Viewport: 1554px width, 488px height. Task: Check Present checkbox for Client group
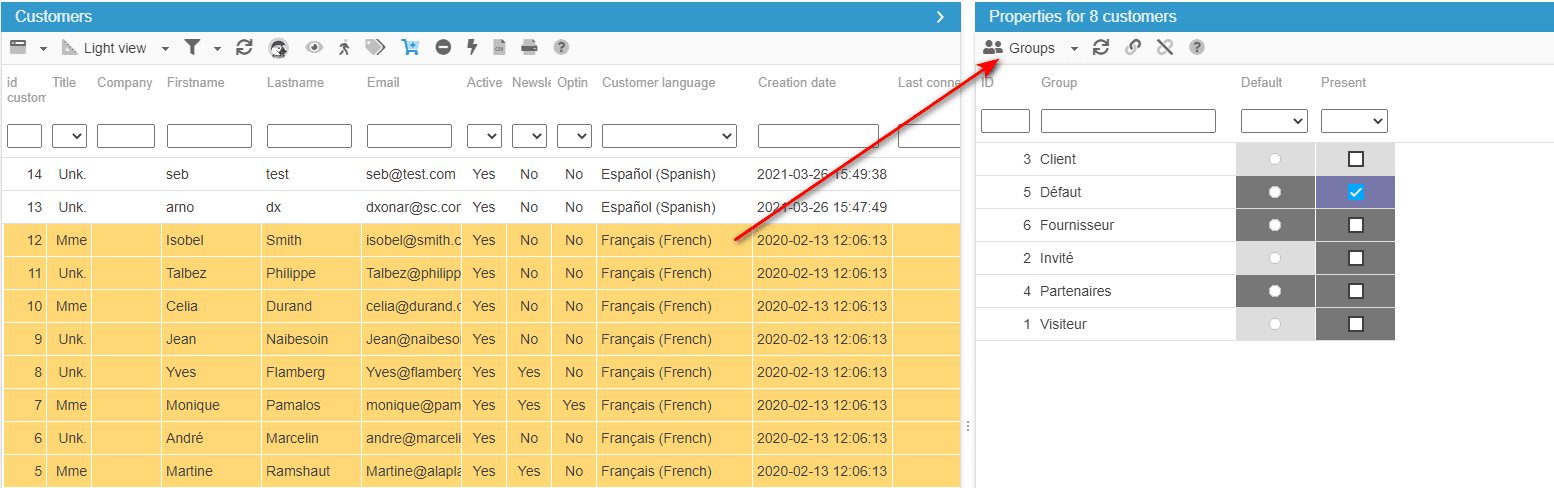click(1355, 159)
